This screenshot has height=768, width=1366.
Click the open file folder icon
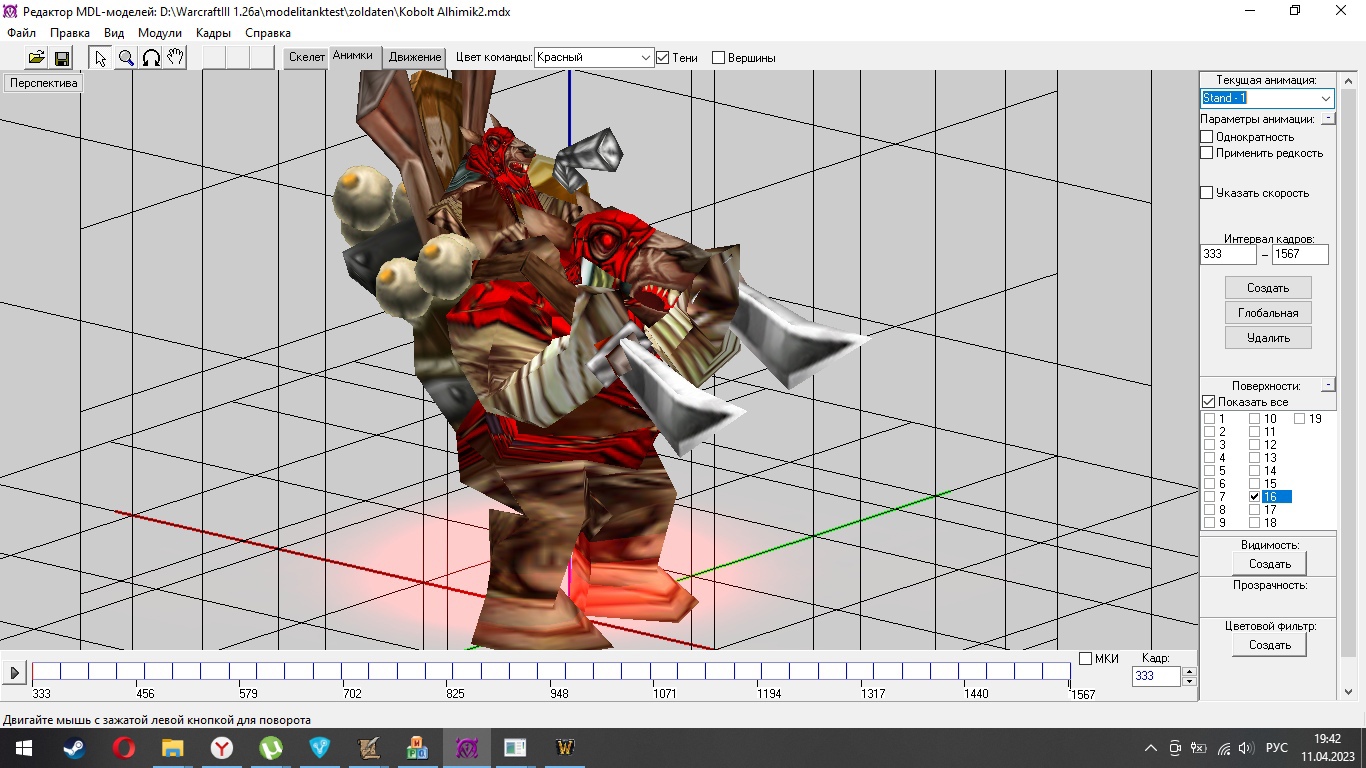[36, 58]
